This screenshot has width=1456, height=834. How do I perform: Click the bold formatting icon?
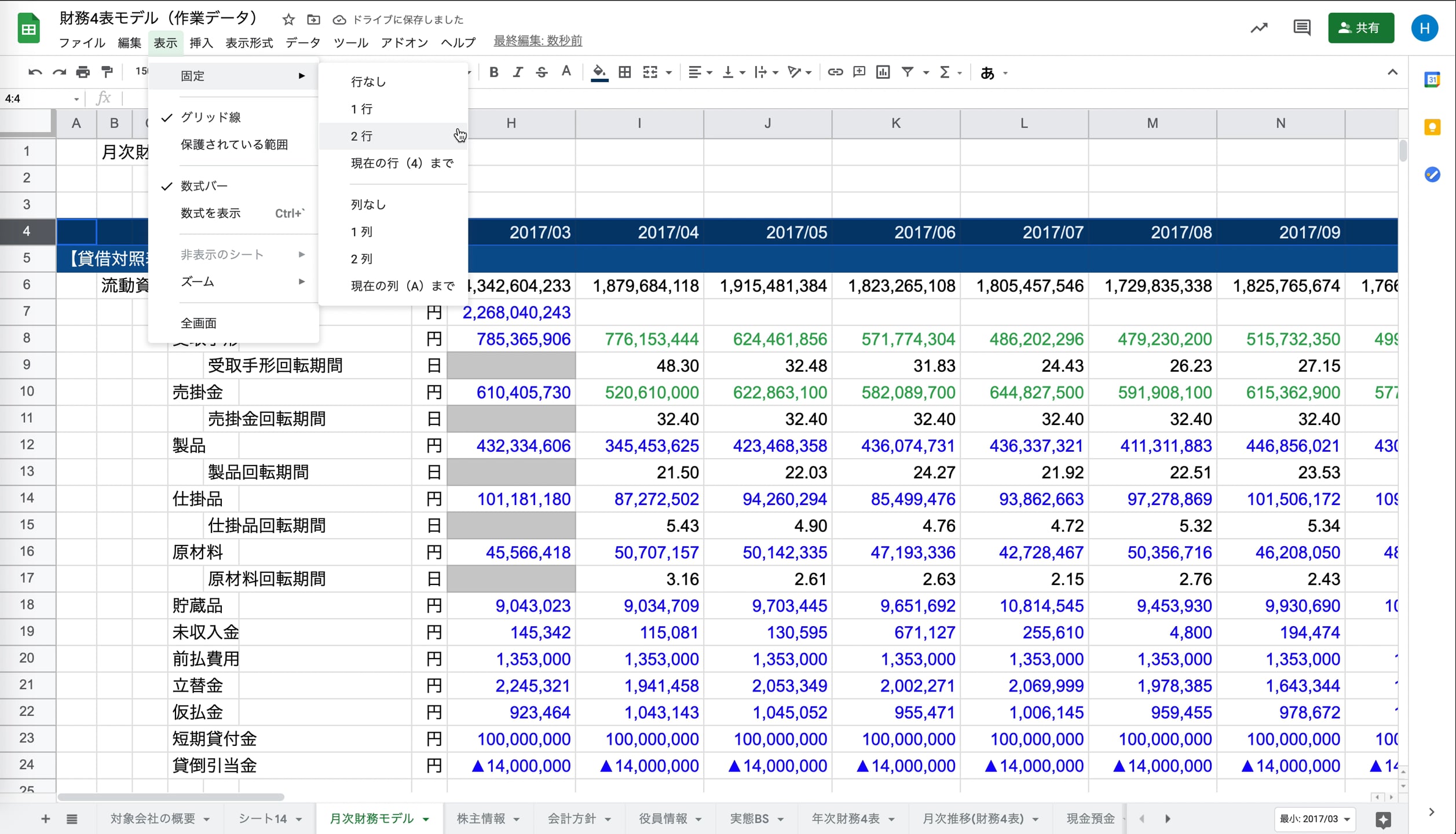tap(493, 72)
